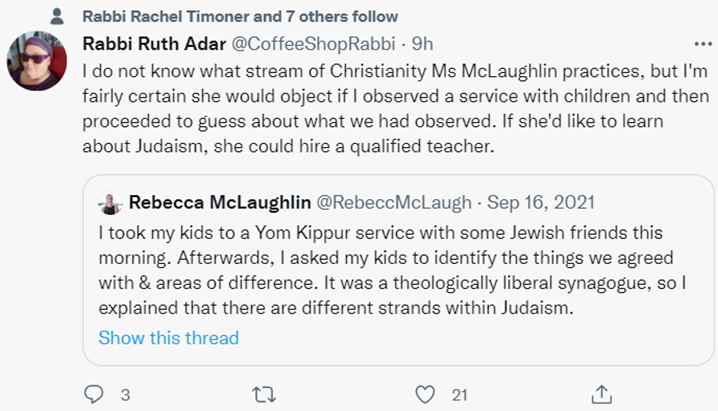
Task: Like the tweet with the heart icon
Action: point(425,395)
